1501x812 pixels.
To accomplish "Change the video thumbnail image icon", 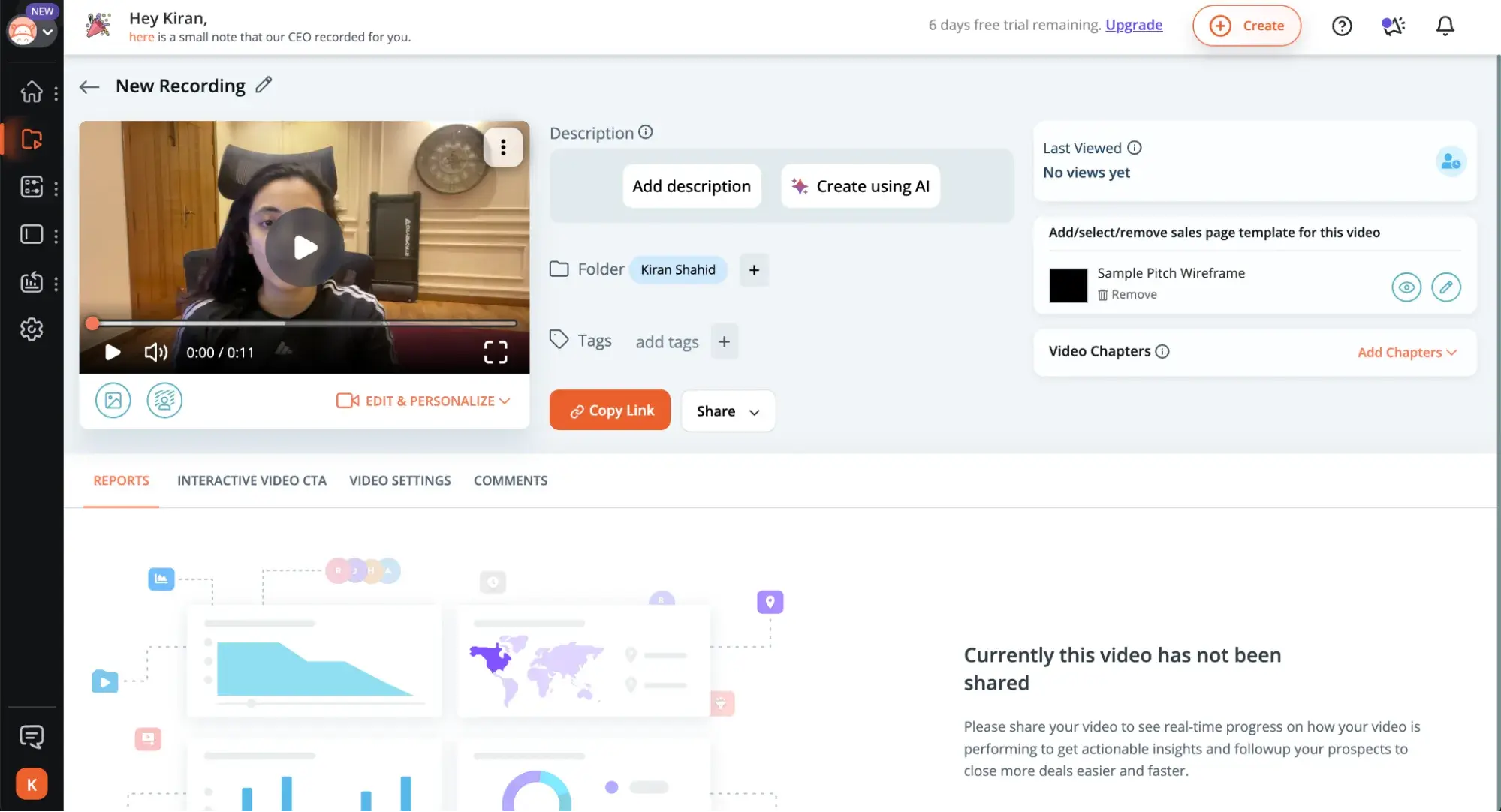I will pos(113,401).
